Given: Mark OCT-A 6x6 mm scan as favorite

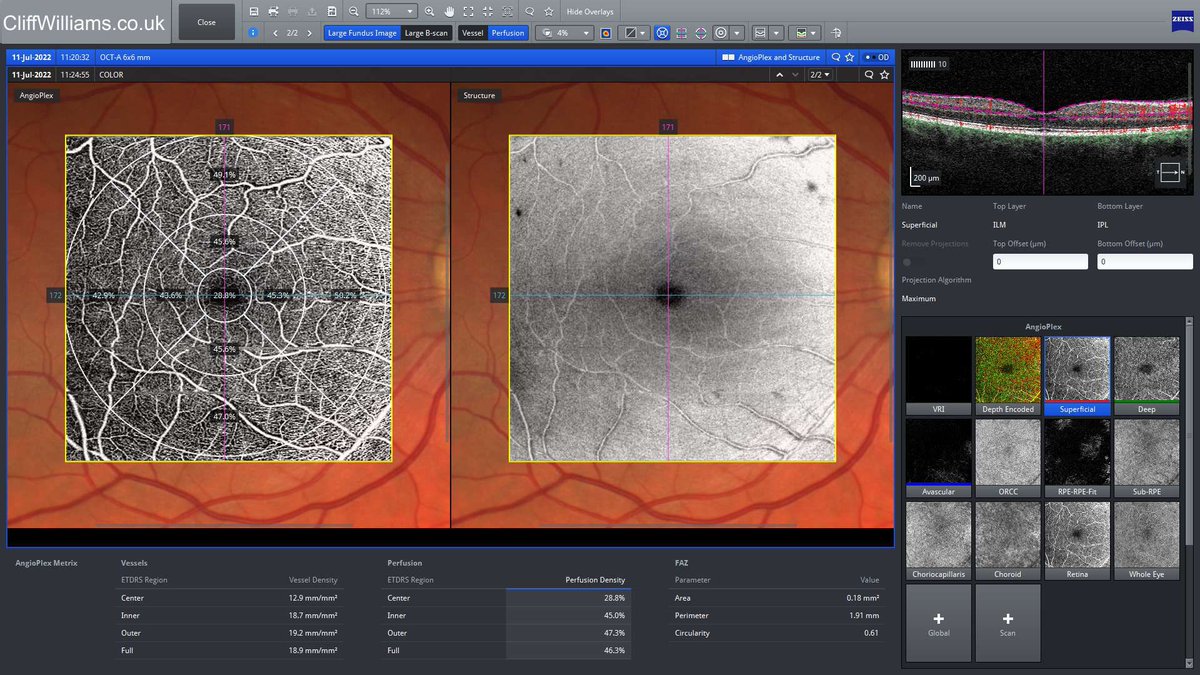Looking at the screenshot, I should click(x=850, y=57).
